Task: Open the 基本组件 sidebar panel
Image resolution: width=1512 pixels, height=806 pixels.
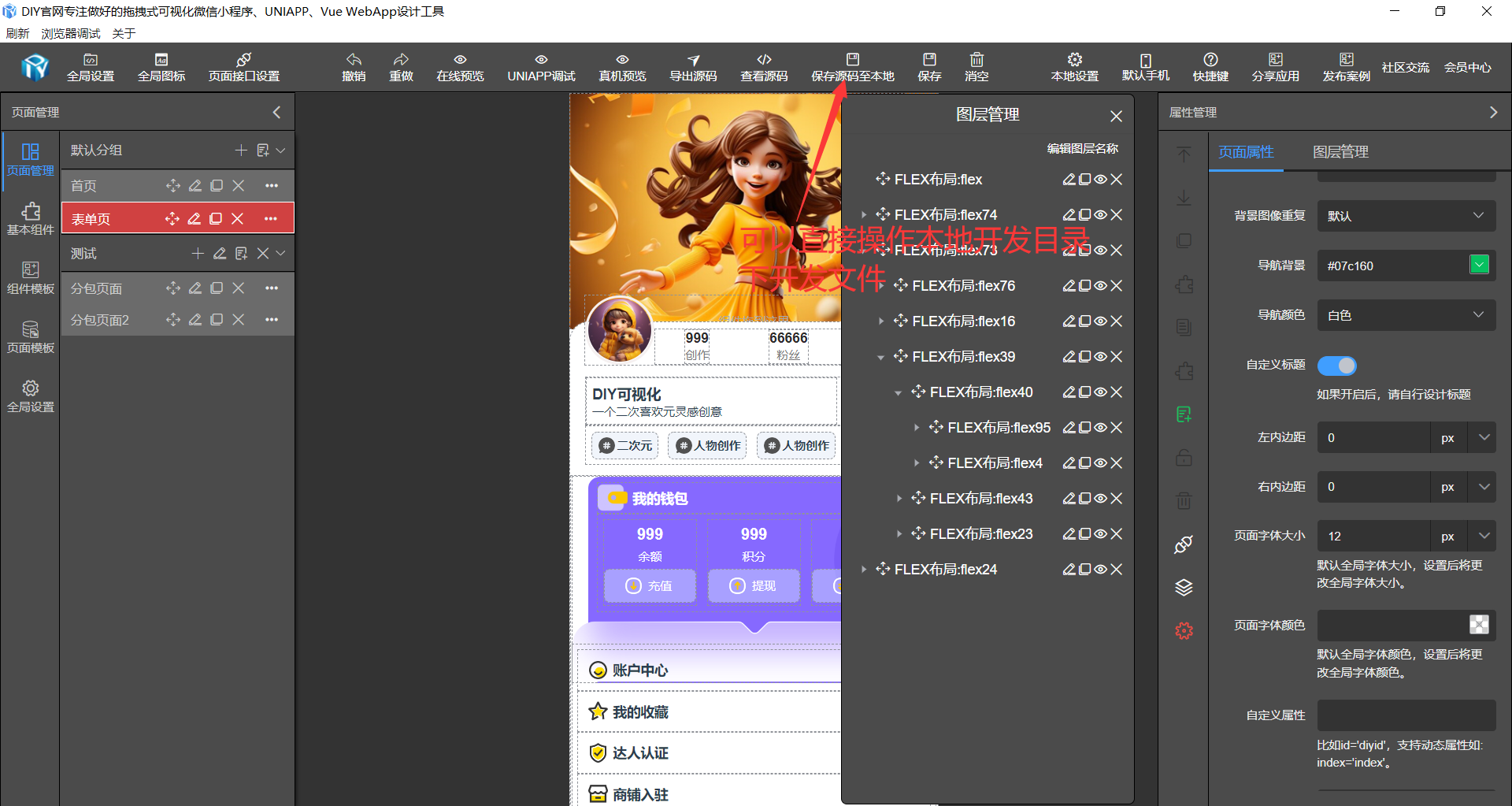Action: click(x=30, y=217)
